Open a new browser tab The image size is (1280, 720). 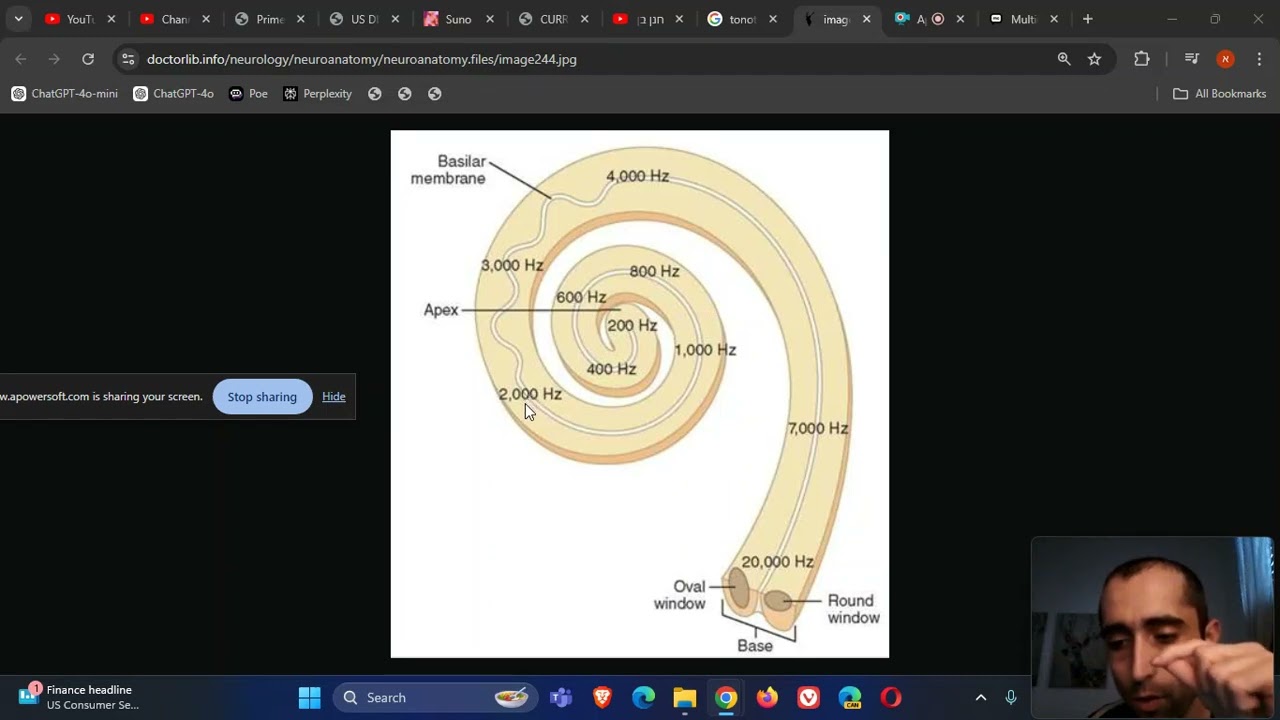point(1088,19)
